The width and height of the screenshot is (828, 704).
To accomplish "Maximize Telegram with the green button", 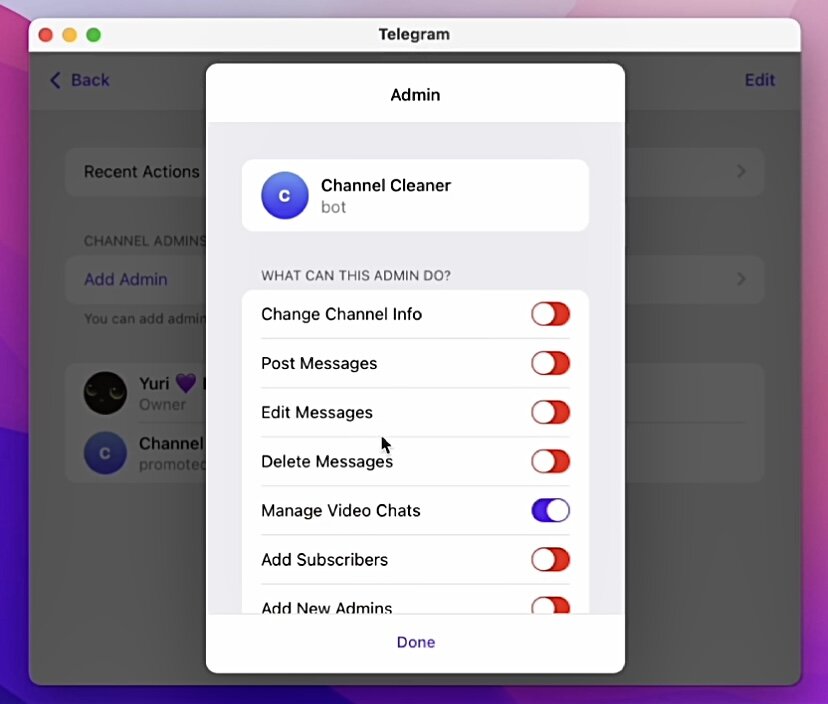I will point(93,35).
